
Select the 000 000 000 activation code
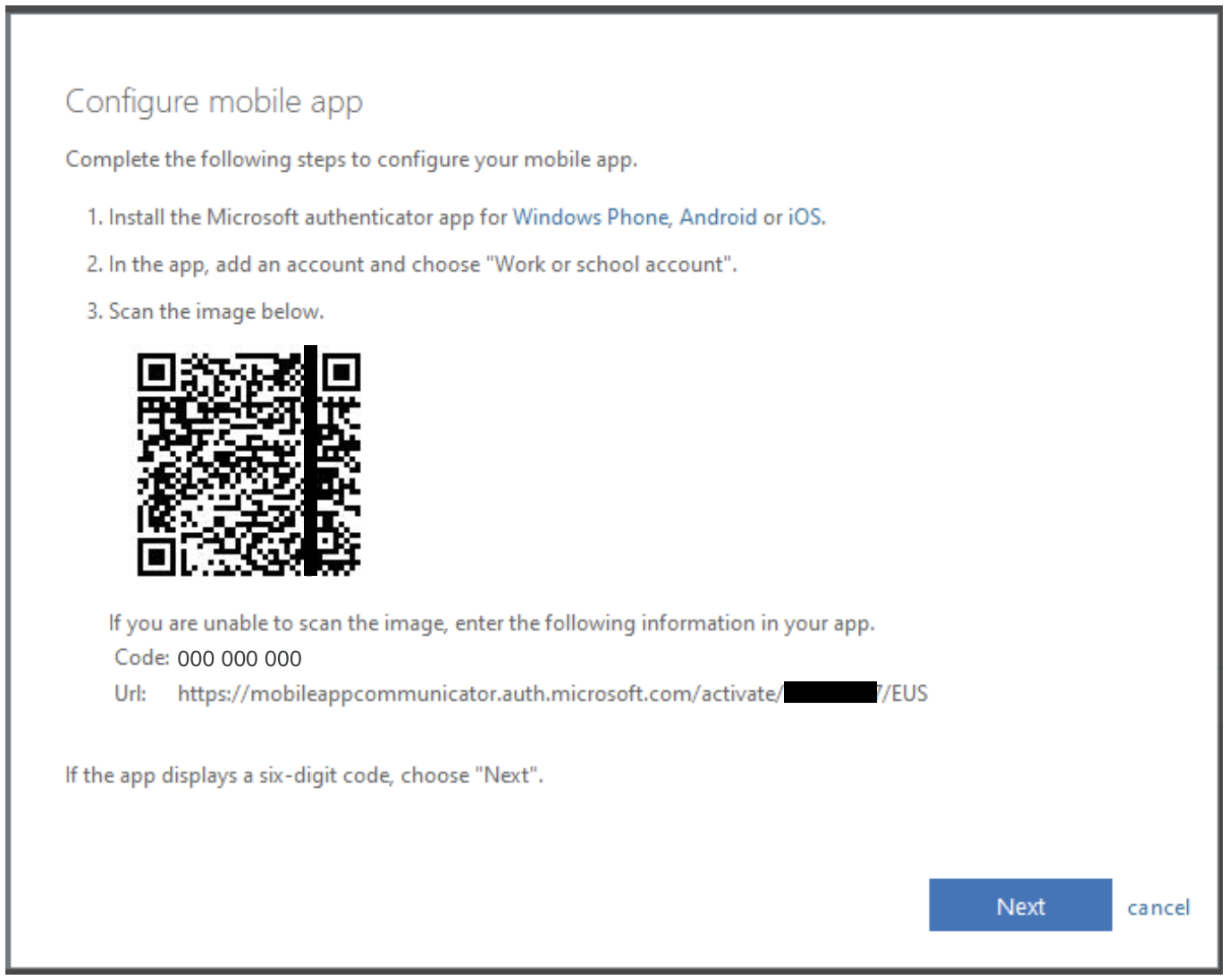[x=239, y=659]
